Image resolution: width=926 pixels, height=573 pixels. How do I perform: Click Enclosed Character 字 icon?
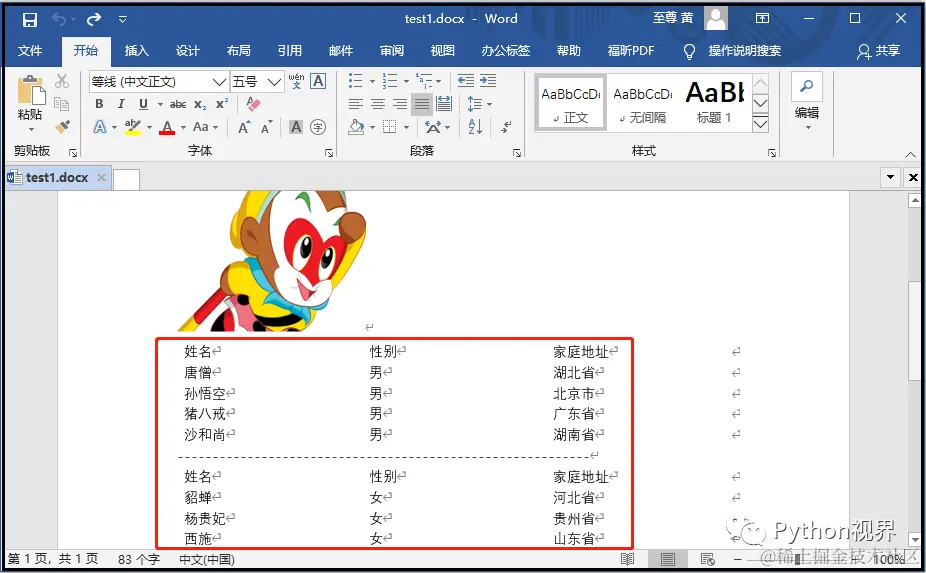[318, 126]
